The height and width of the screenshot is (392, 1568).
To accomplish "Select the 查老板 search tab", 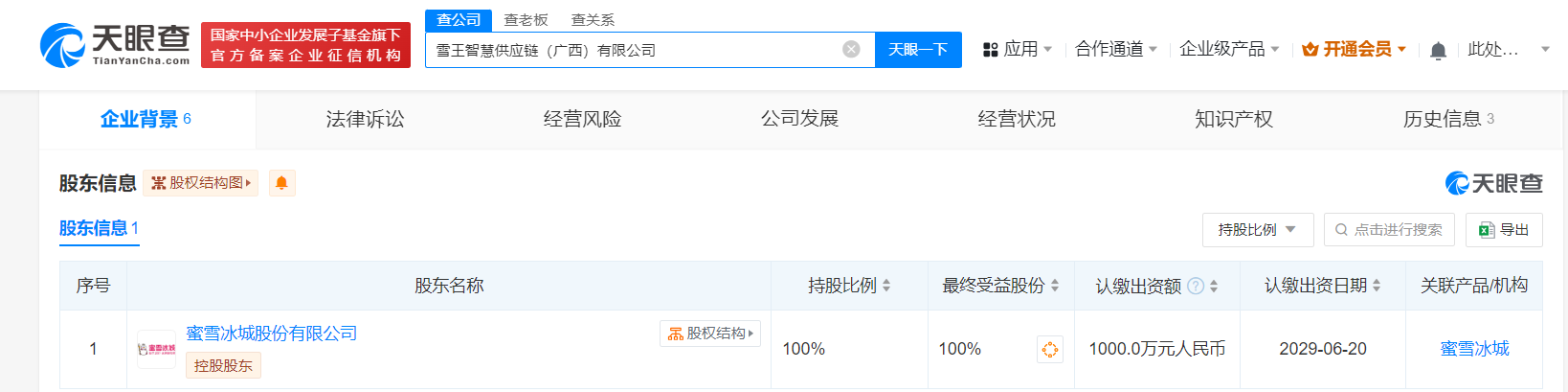I will click(x=526, y=20).
